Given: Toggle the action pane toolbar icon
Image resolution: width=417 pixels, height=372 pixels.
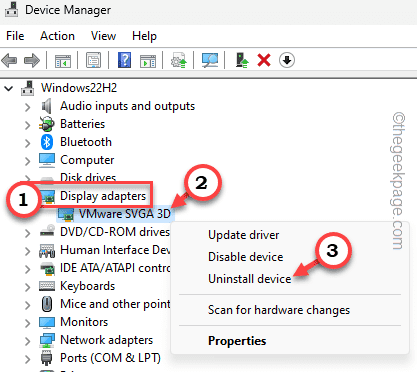Looking at the screenshot, I should [148, 61].
